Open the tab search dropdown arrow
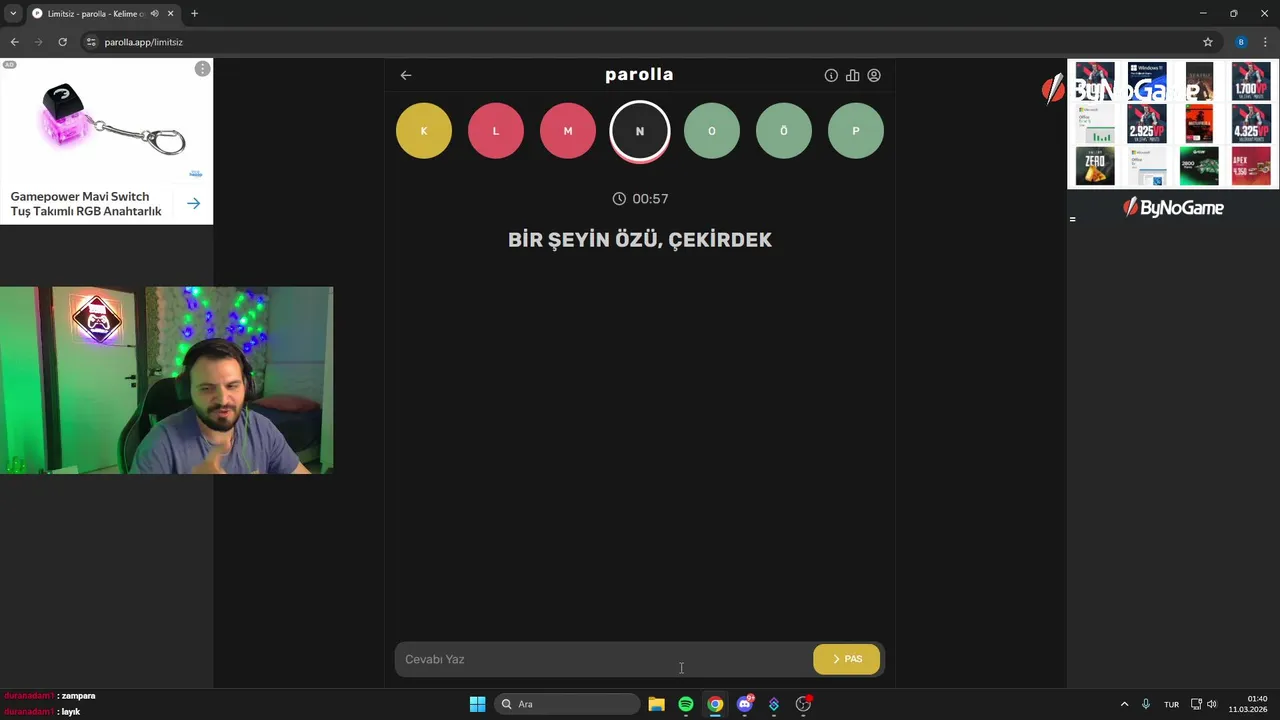The width and height of the screenshot is (1280, 720). pos(13,13)
